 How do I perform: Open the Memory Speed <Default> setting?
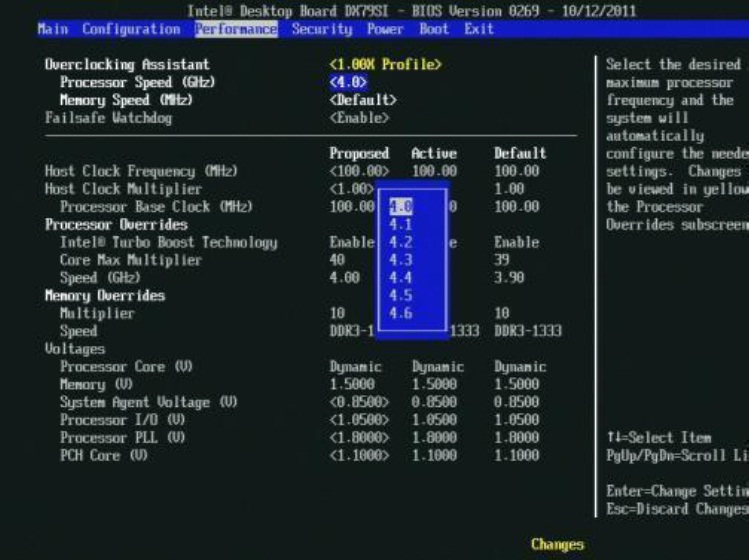click(x=363, y=100)
